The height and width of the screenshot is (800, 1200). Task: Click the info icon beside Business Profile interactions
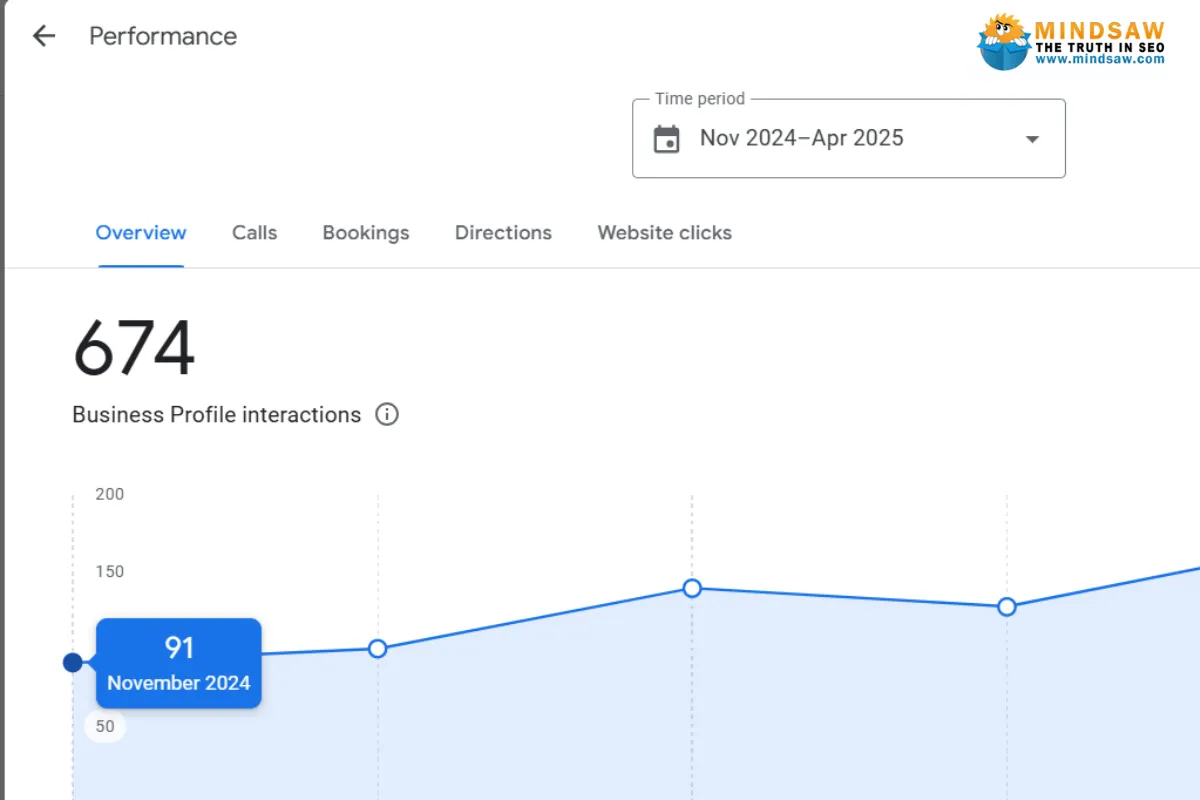(x=387, y=414)
